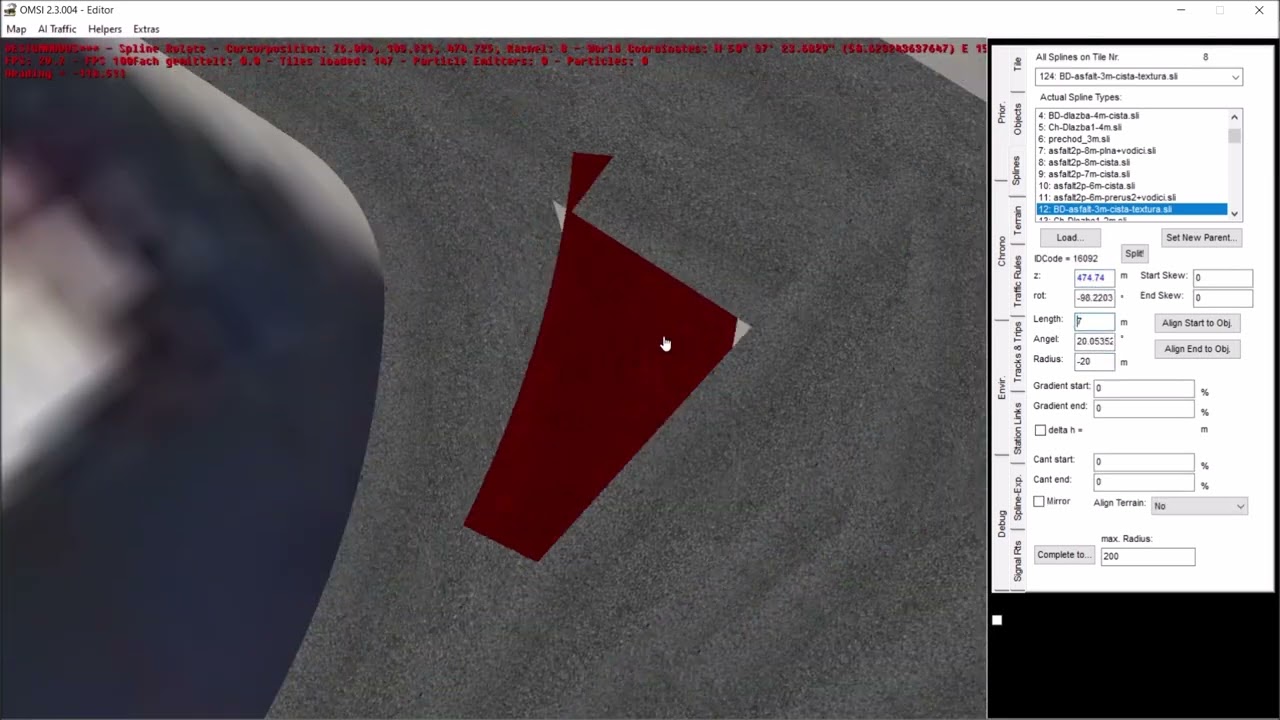Open the All Splines on Tile dropdown
This screenshot has height=720, width=1280.
tap(1139, 76)
